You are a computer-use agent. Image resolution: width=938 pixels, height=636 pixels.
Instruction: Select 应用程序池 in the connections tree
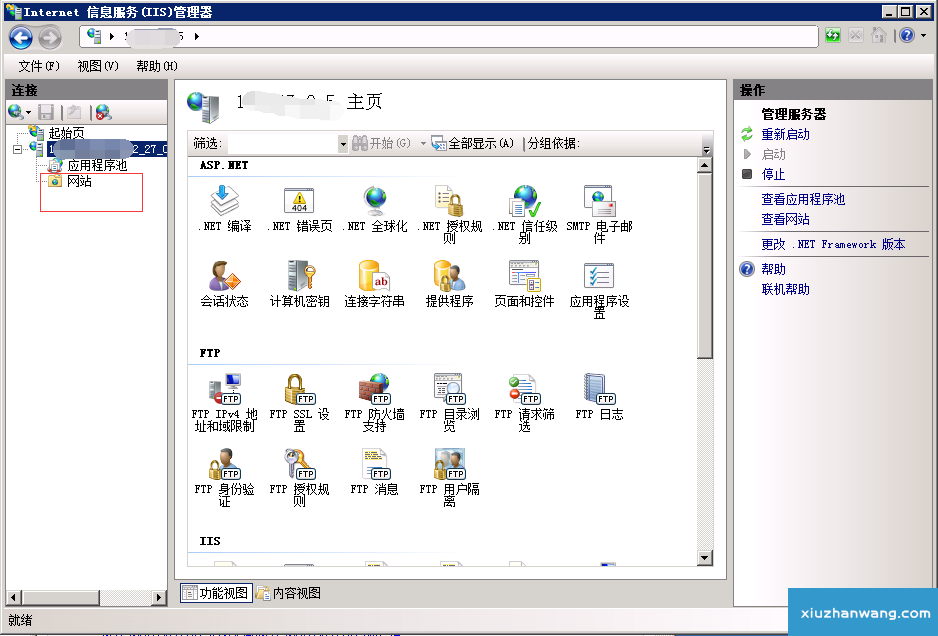pyautogui.click(x=98, y=165)
